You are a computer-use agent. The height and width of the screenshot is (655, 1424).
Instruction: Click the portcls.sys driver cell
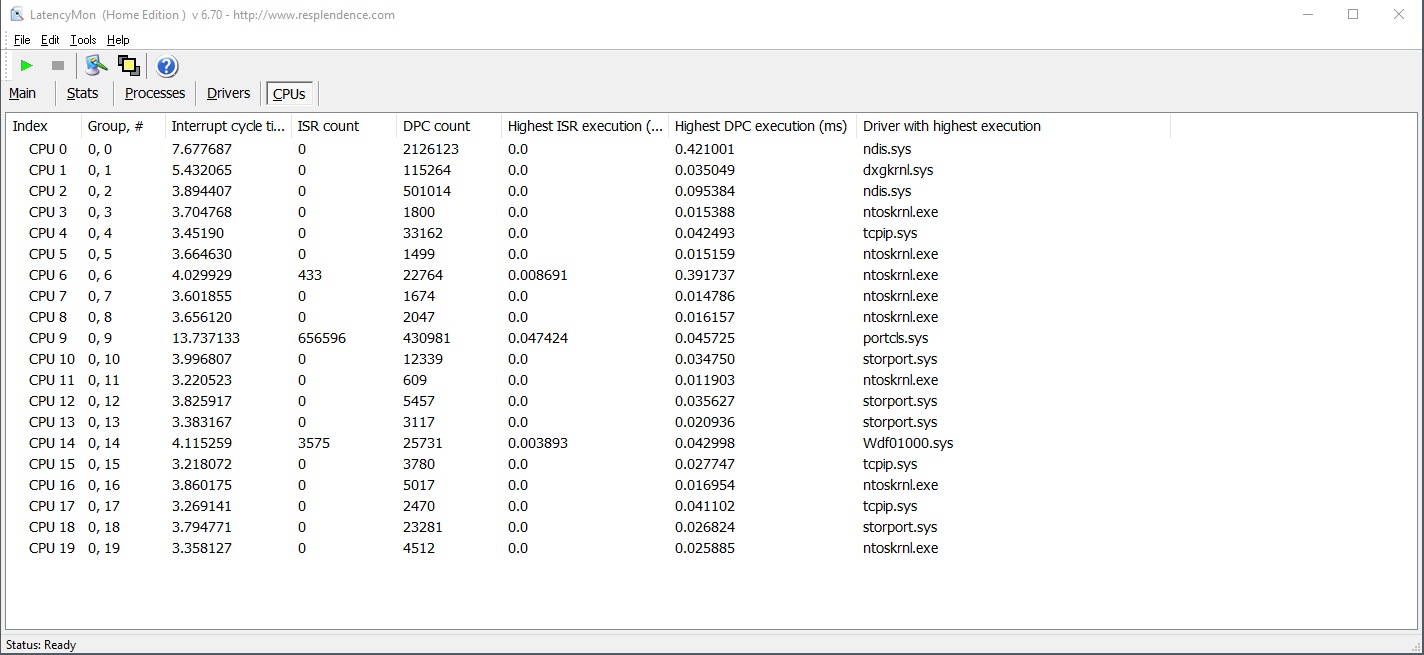point(895,338)
